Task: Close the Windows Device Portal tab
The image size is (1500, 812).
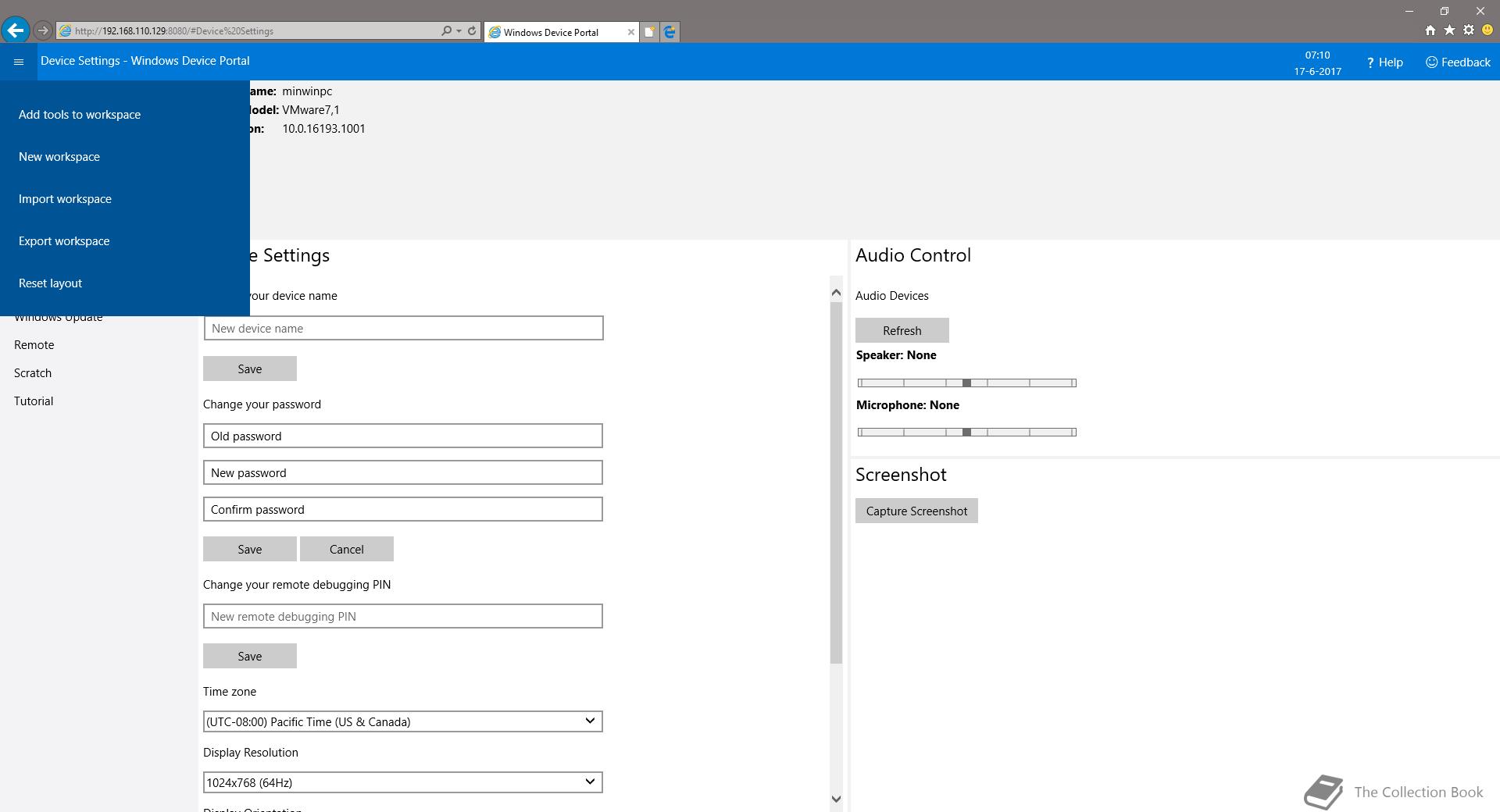Action: 631,32
